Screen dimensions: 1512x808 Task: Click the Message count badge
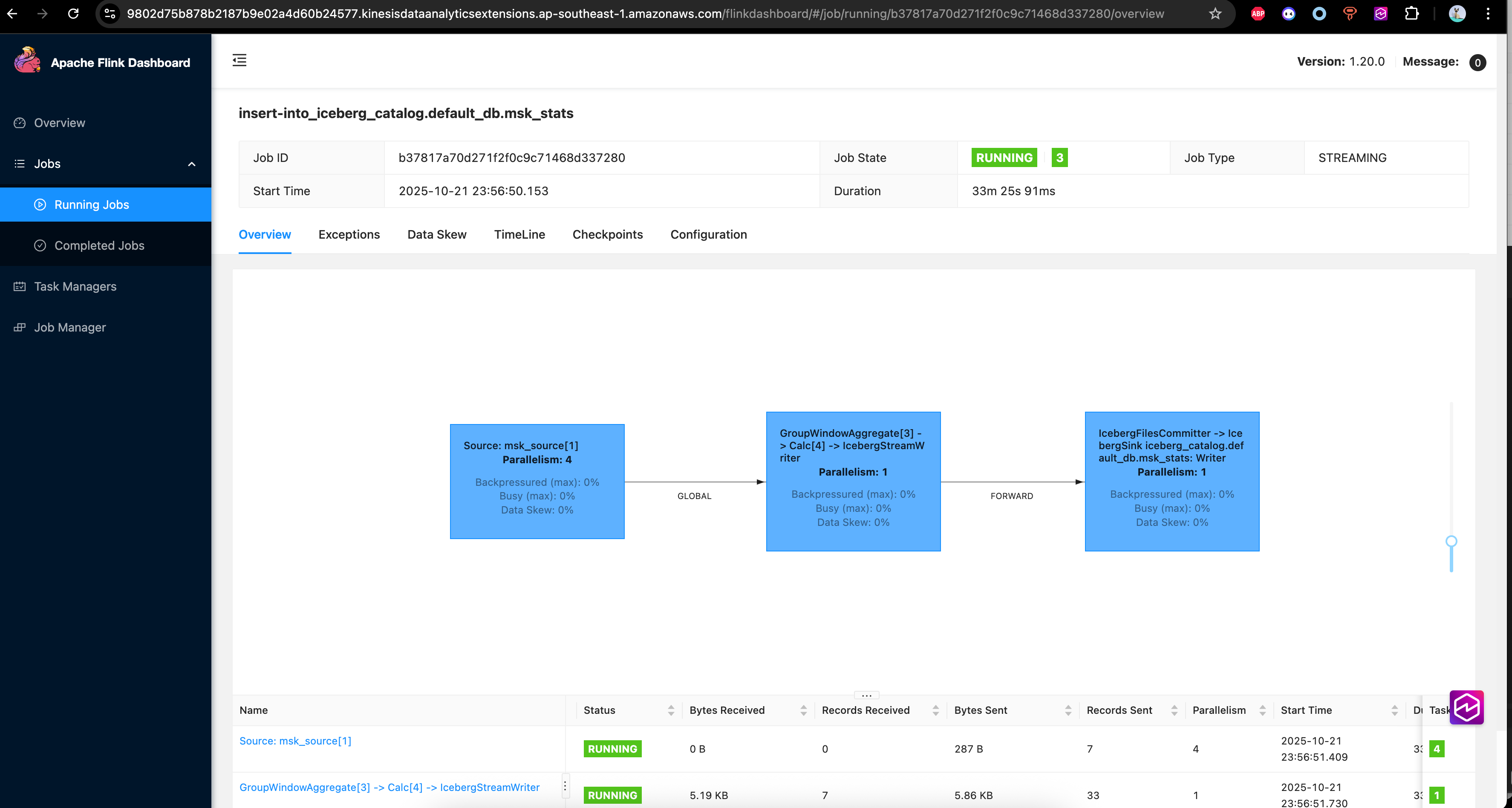click(1477, 62)
